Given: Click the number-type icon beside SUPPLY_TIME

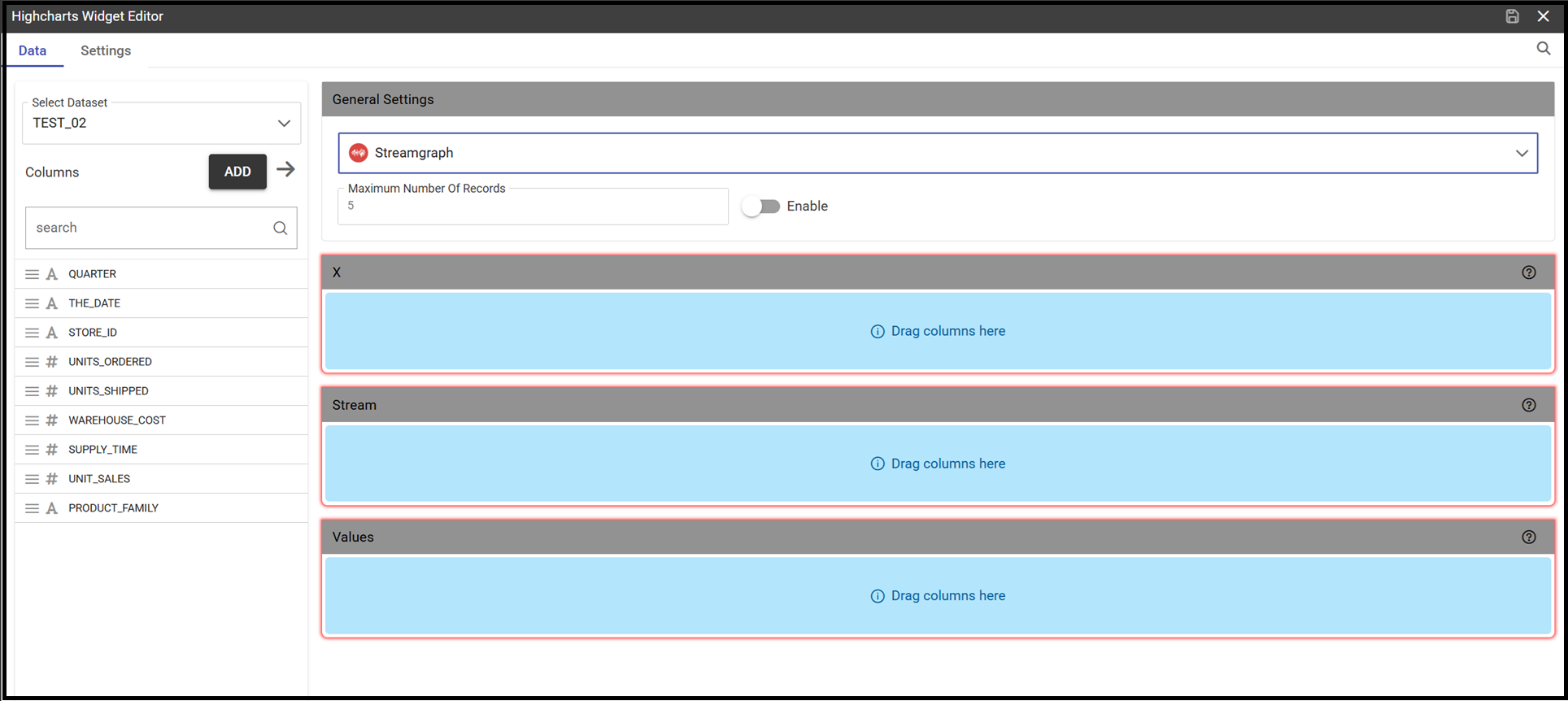Looking at the screenshot, I should [x=52, y=450].
